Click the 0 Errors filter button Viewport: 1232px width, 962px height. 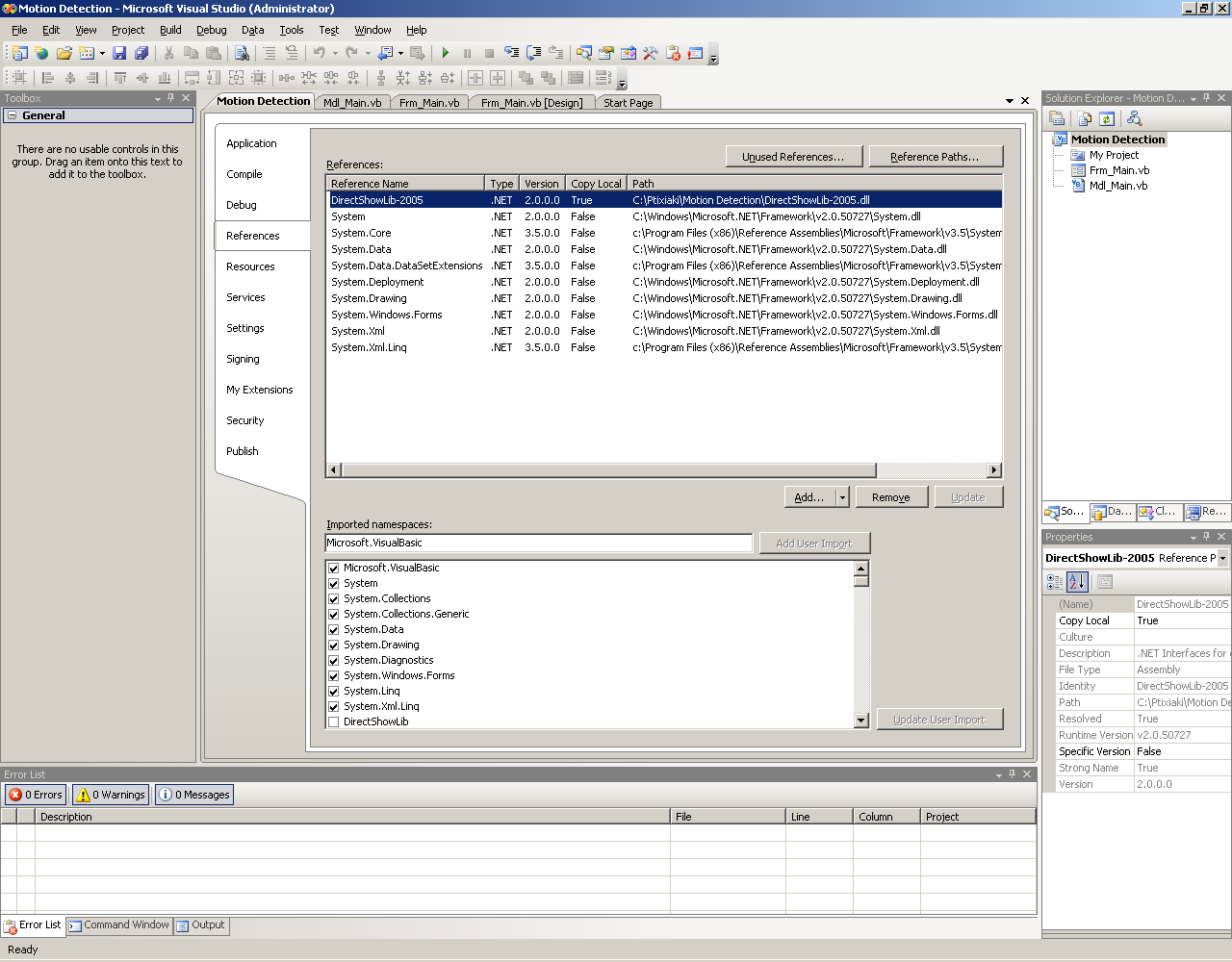pyautogui.click(x=36, y=795)
